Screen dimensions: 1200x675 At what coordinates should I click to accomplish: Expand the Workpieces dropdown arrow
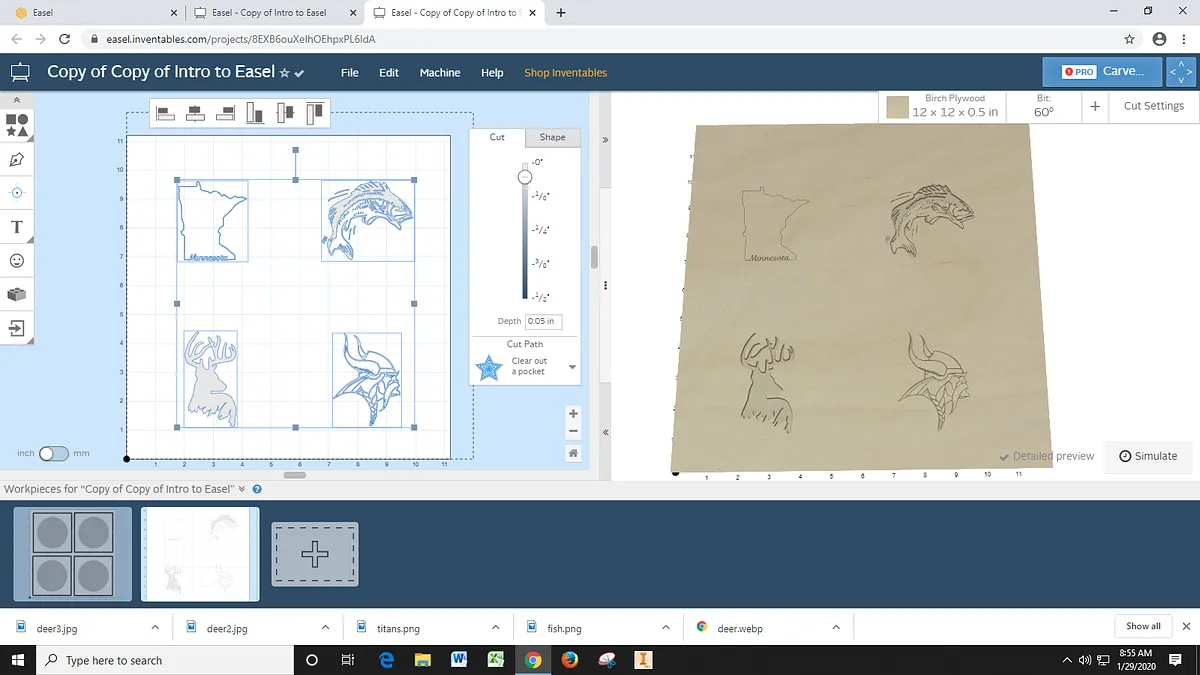tap(242, 489)
